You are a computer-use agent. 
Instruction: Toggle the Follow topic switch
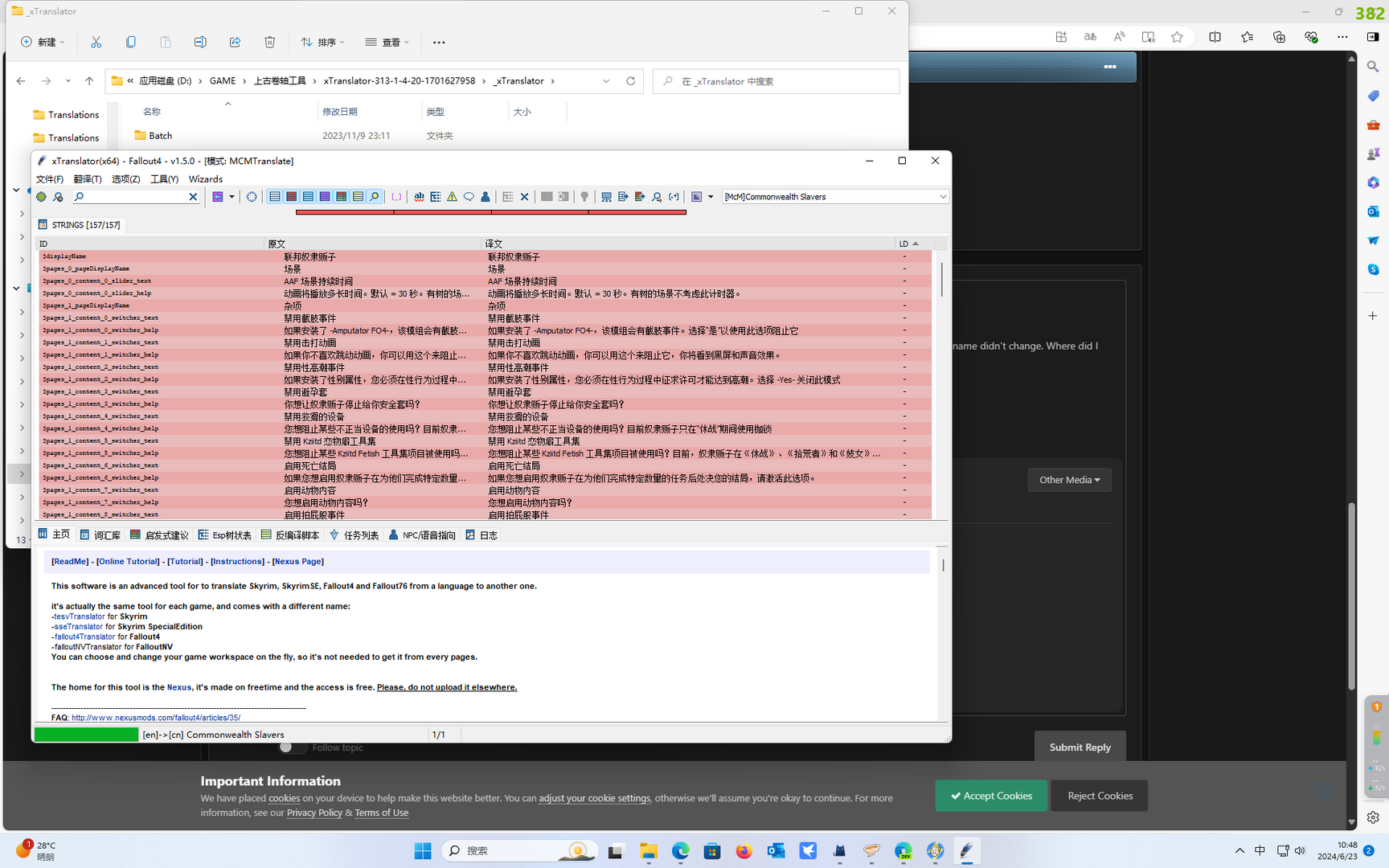[x=292, y=747]
